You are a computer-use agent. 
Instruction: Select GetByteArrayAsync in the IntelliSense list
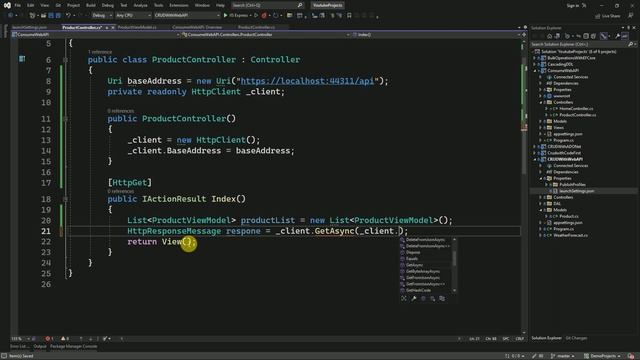(423, 271)
